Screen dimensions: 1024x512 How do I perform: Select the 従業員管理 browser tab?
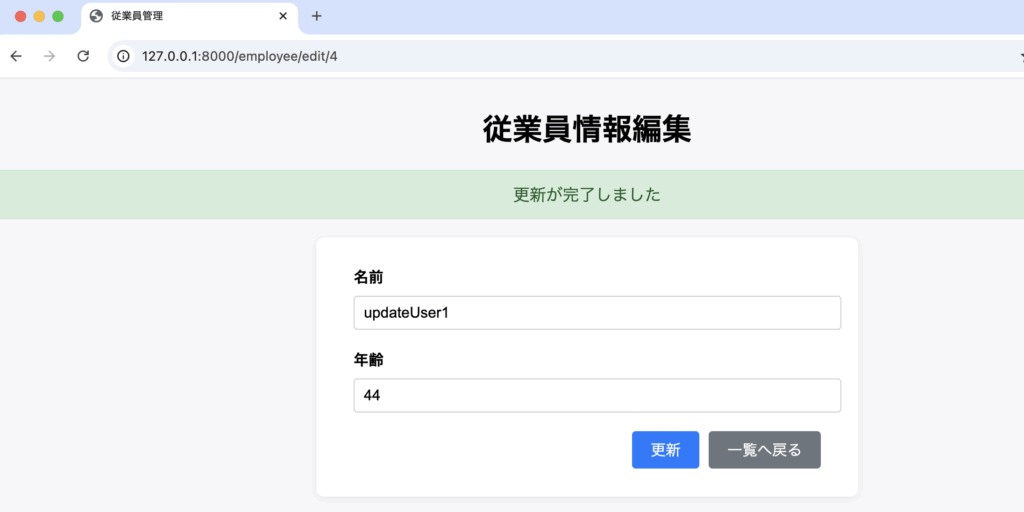pos(180,16)
